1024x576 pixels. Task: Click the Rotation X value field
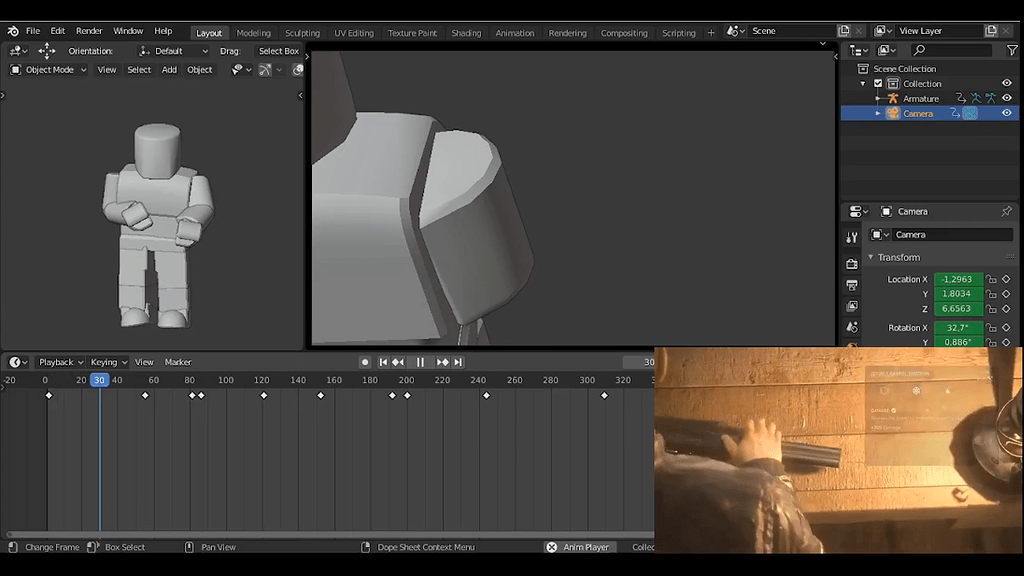coord(958,328)
